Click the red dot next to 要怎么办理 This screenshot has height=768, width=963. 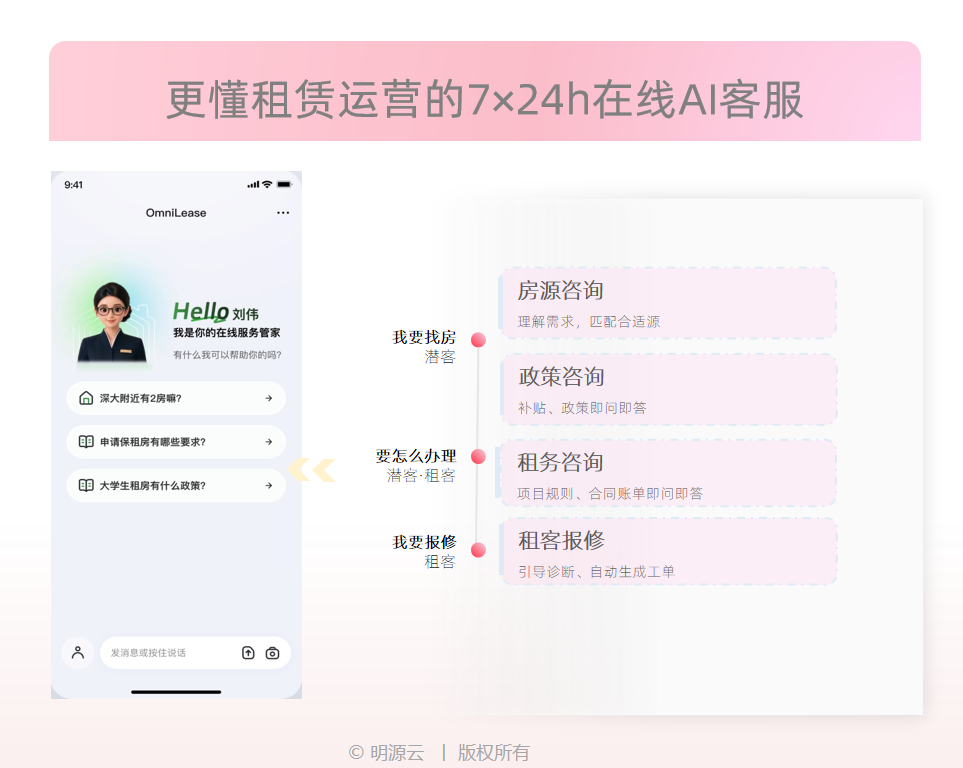point(478,456)
